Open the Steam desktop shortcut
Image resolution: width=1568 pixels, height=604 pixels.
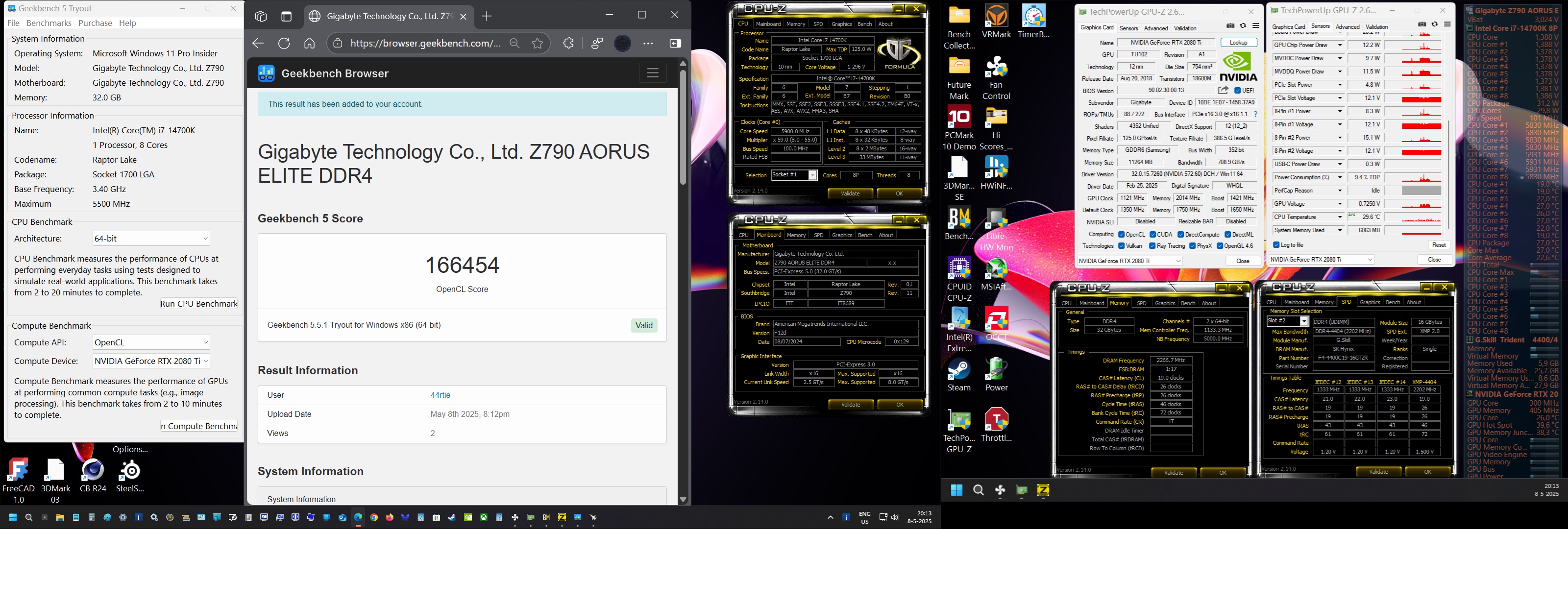click(x=959, y=374)
